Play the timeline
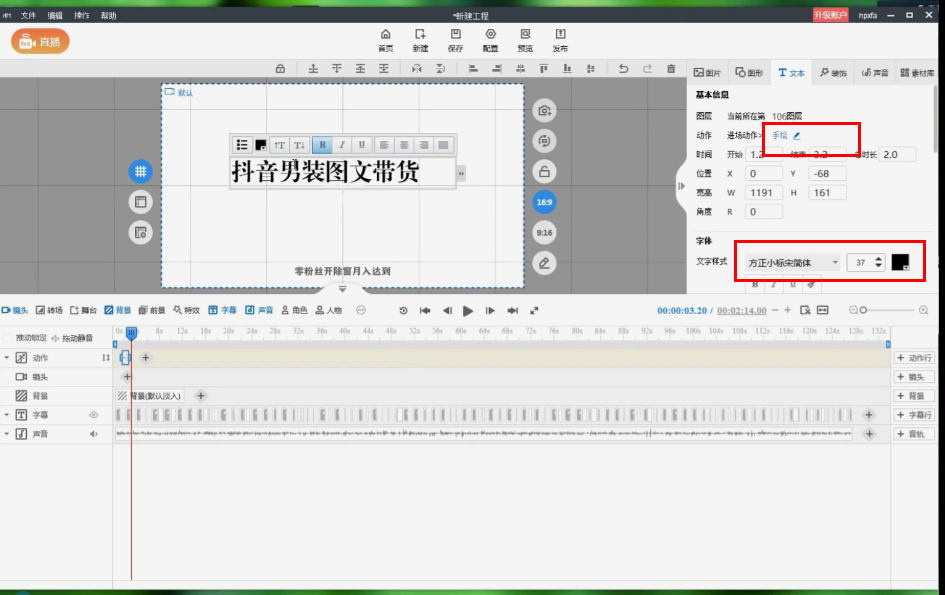Viewport: 945px width, 595px height. pyautogui.click(x=468, y=310)
